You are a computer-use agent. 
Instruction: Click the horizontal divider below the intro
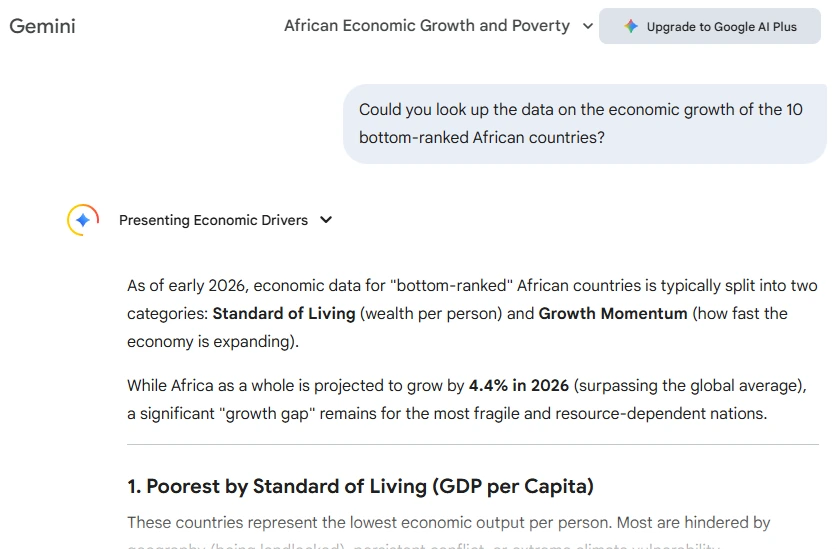point(472,444)
